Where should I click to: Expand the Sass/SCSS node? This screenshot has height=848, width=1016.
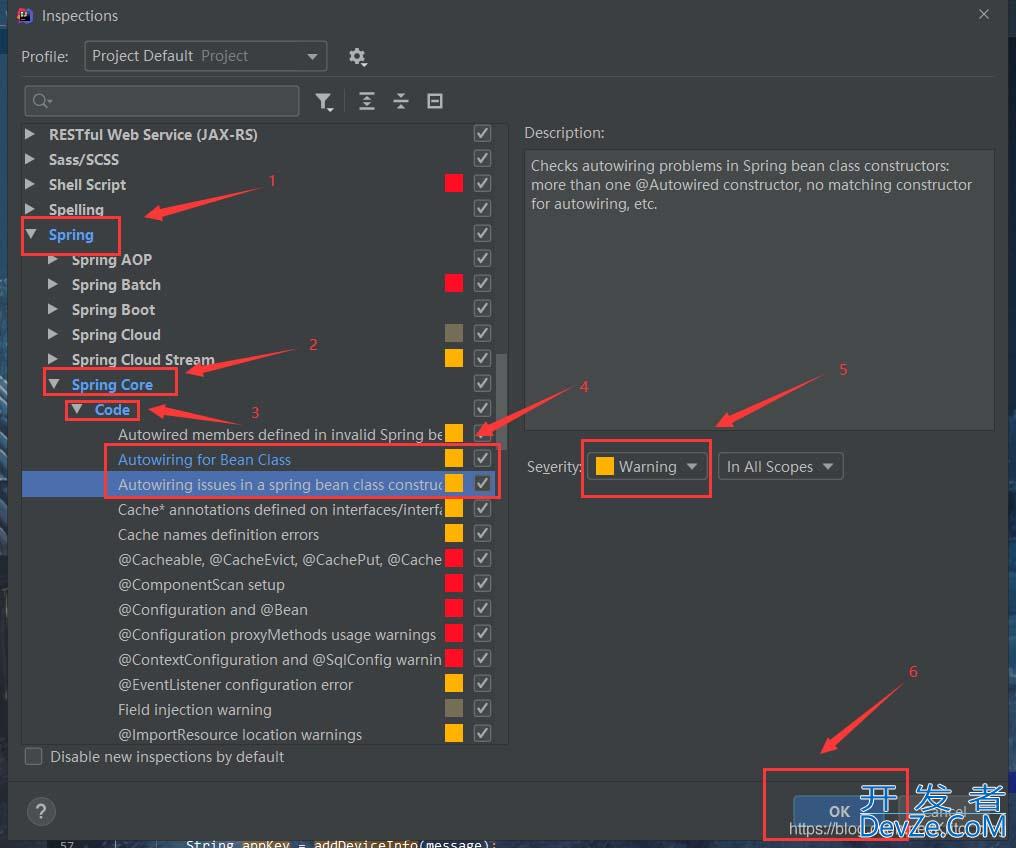[30, 159]
